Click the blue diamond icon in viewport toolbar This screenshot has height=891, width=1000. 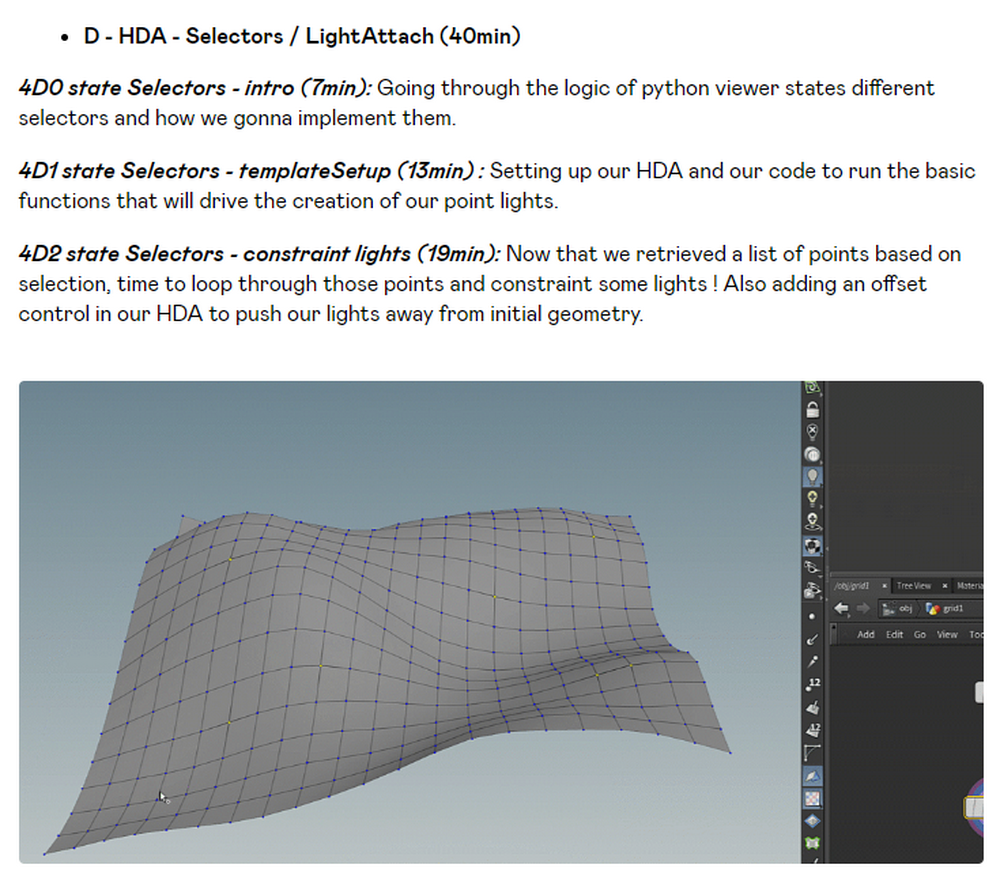point(812,821)
